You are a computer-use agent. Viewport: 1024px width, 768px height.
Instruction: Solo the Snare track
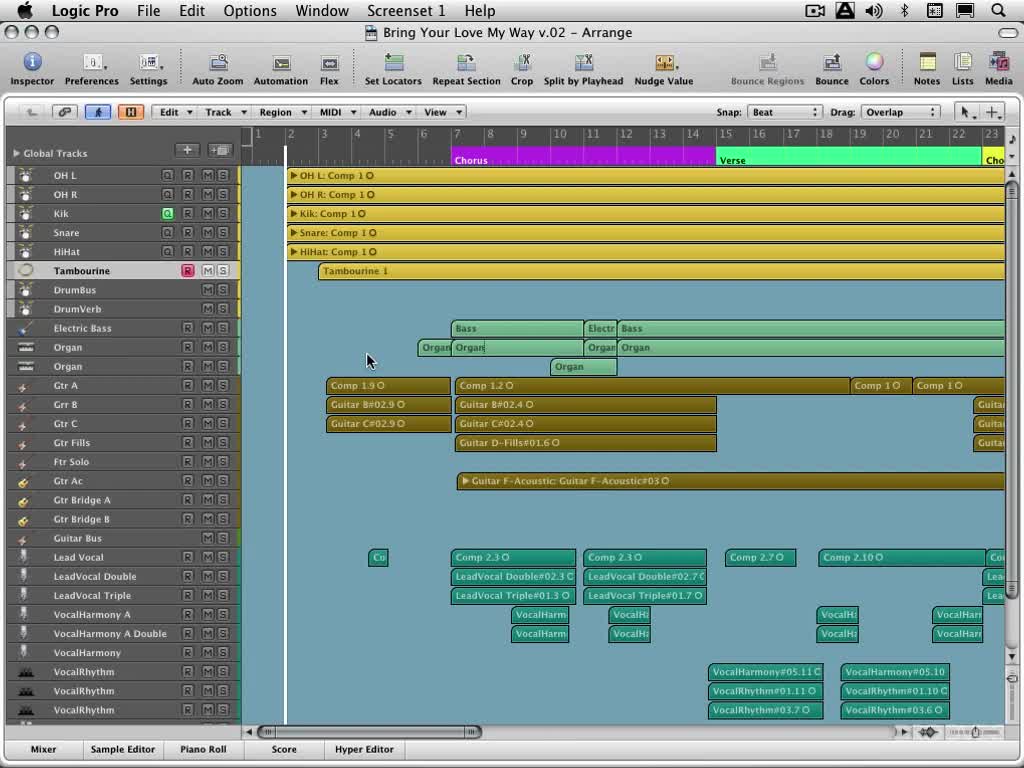click(223, 232)
